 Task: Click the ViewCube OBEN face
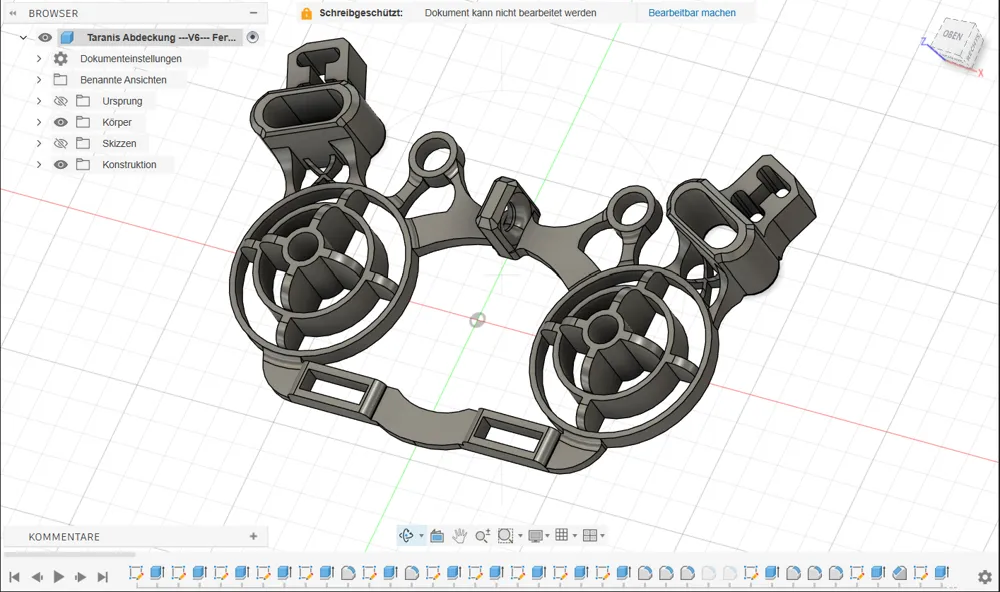pyautogui.click(x=953, y=36)
